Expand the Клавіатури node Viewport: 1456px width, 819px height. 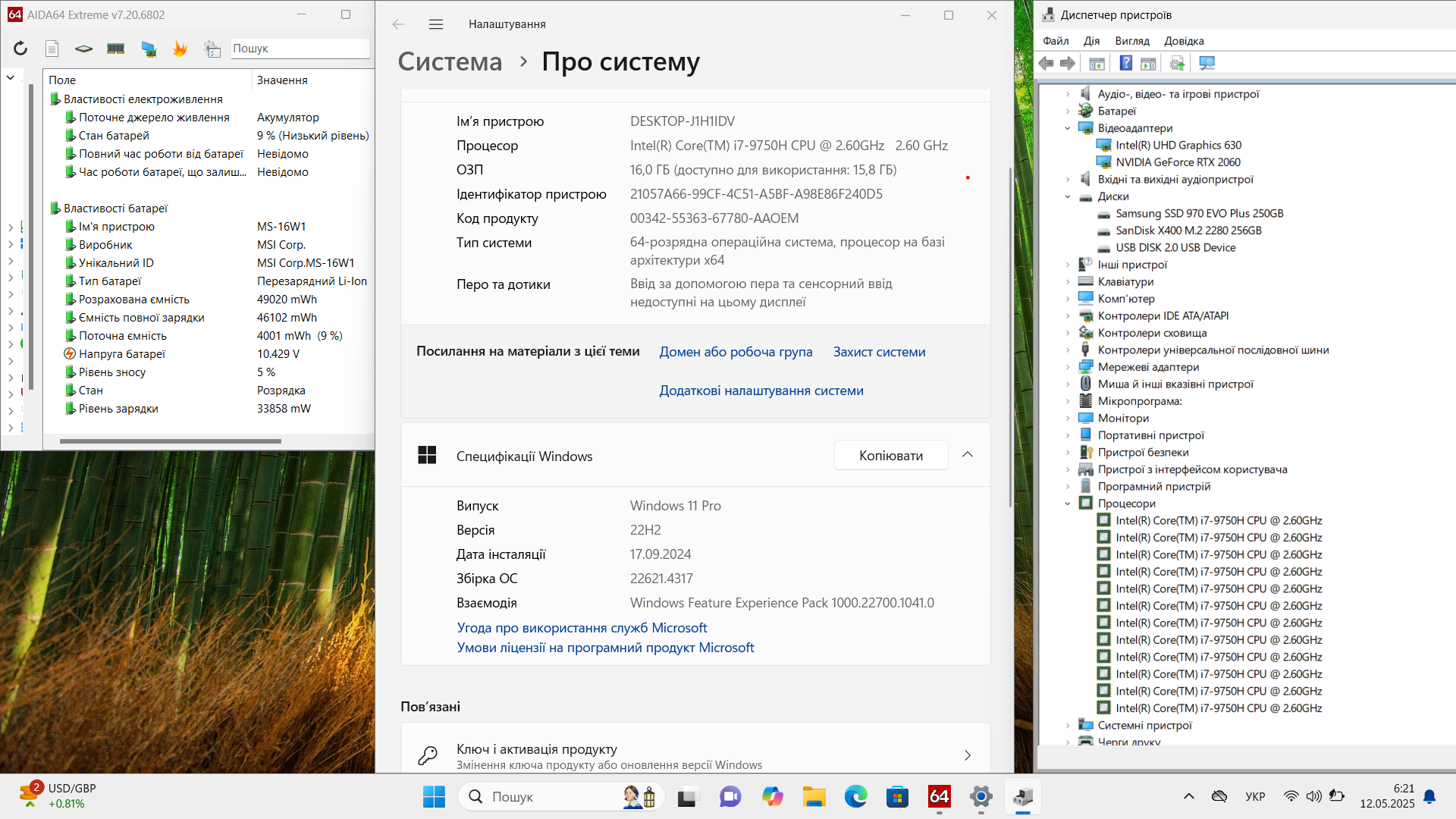pyautogui.click(x=1068, y=282)
